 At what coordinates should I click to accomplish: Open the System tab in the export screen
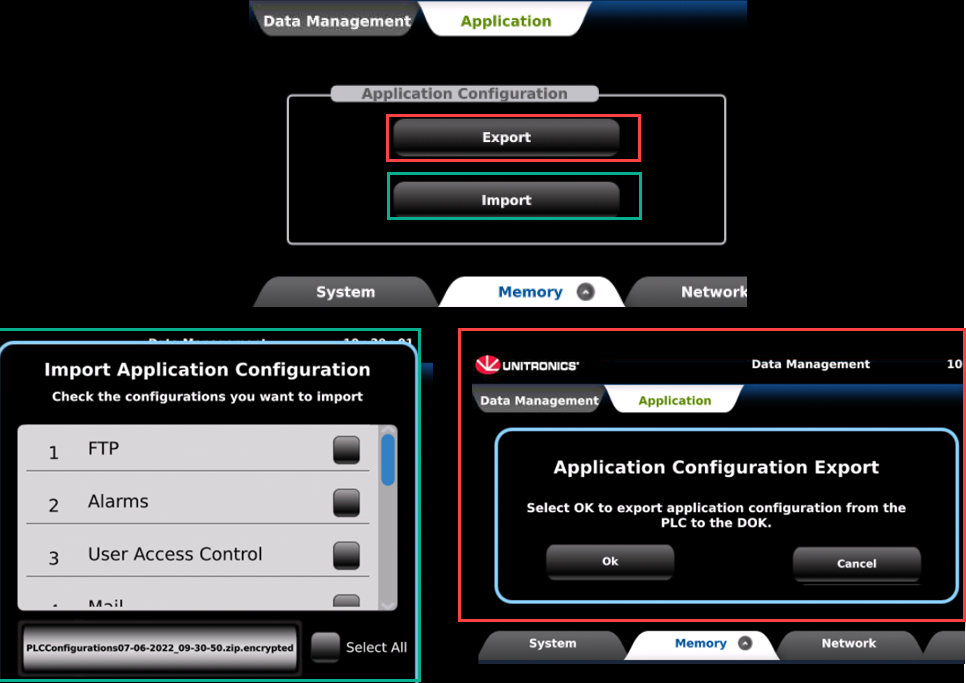(x=552, y=644)
